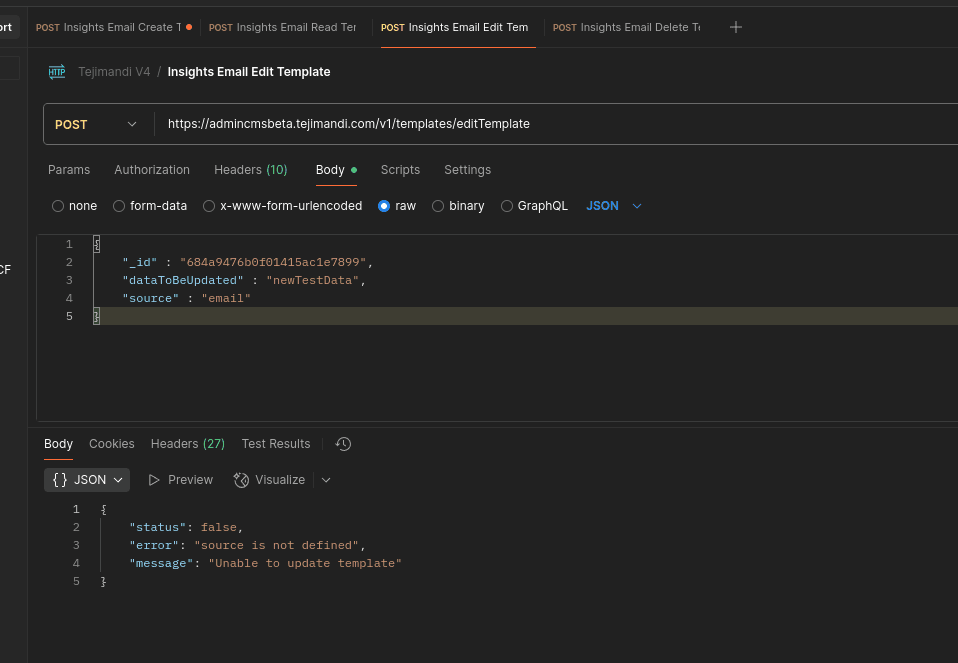This screenshot has height=663, width=958.
Task: Click the Visualize chart icon
Action: point(241,480)
